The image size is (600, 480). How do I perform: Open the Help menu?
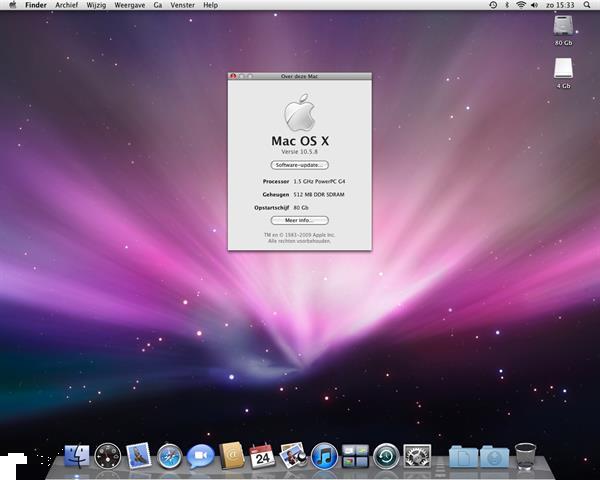210,5
